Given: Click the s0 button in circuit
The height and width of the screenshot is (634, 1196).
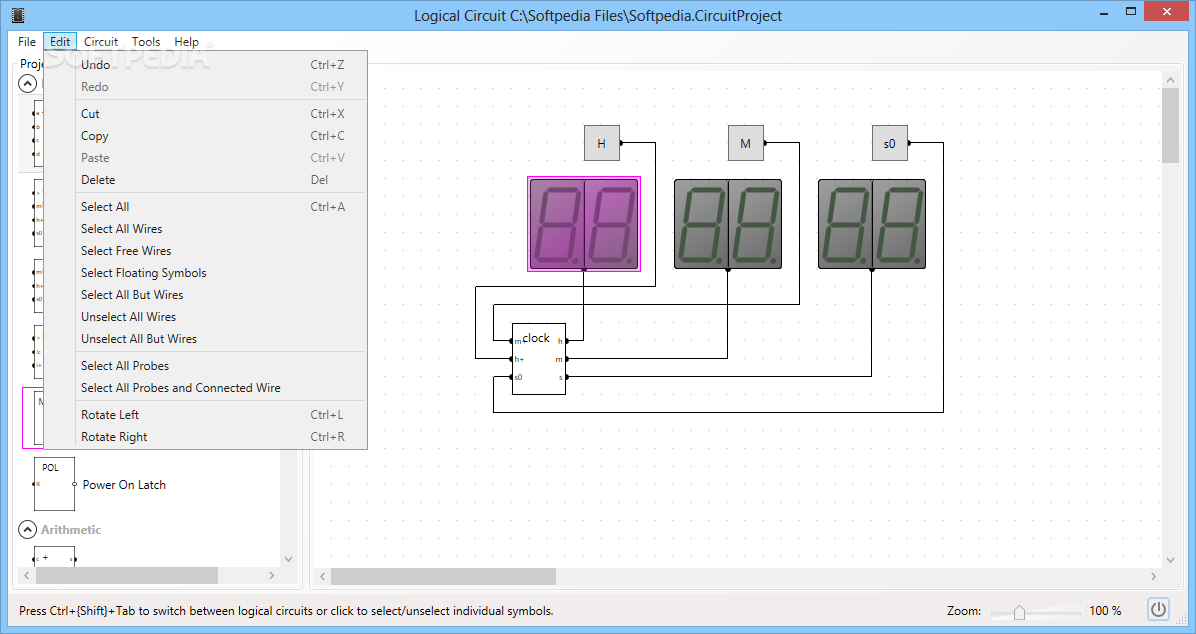Looking at the screenshot, I should click(889, 143).
